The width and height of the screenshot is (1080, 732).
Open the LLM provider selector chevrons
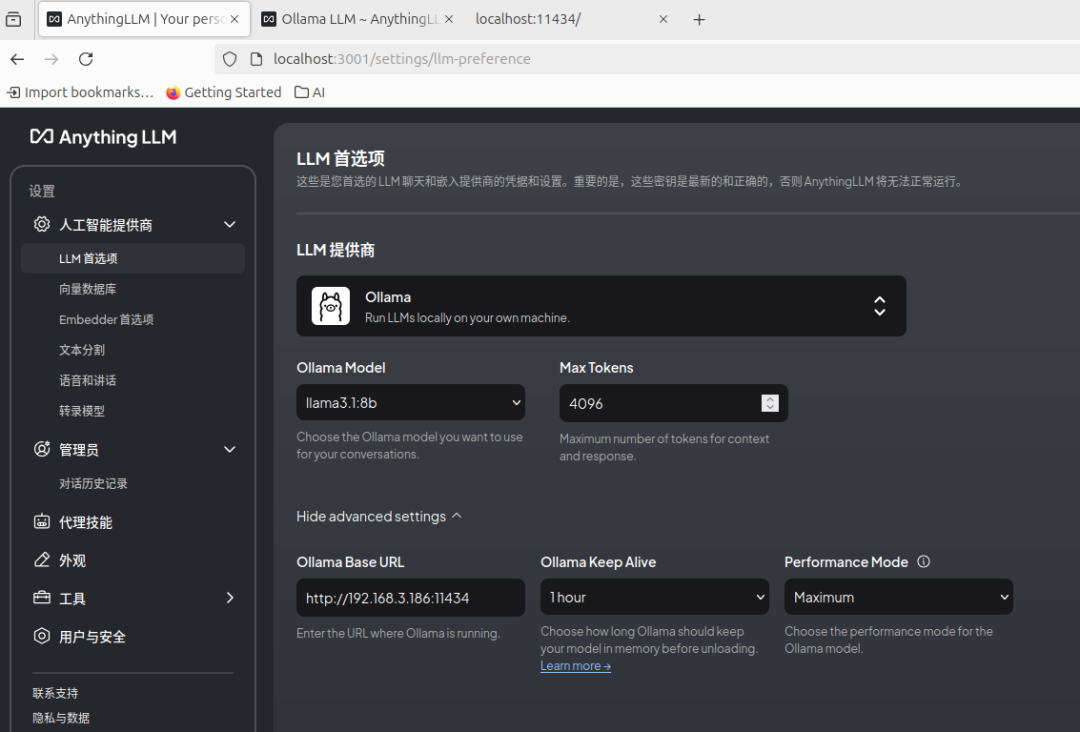[879, 306]
